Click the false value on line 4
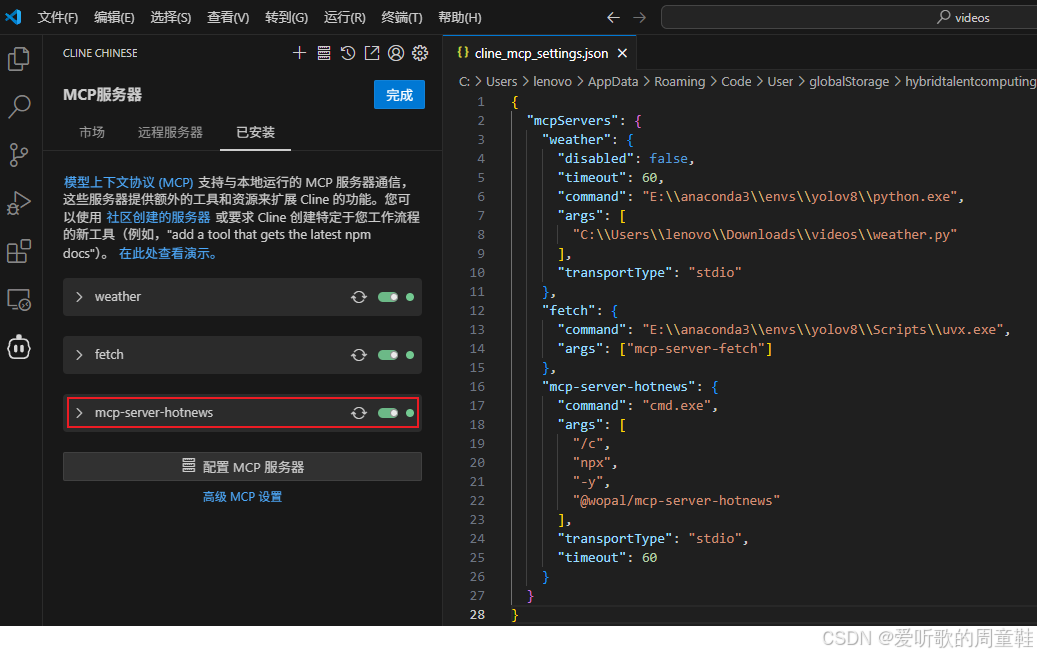The width and height of the screenshot is (1037, 656). 668,159
